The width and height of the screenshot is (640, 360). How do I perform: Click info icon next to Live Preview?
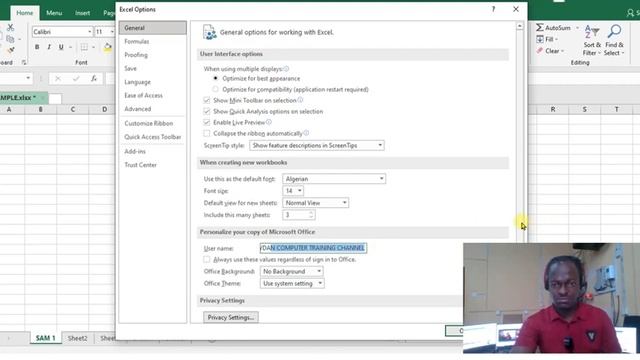(x=269, y=122)
